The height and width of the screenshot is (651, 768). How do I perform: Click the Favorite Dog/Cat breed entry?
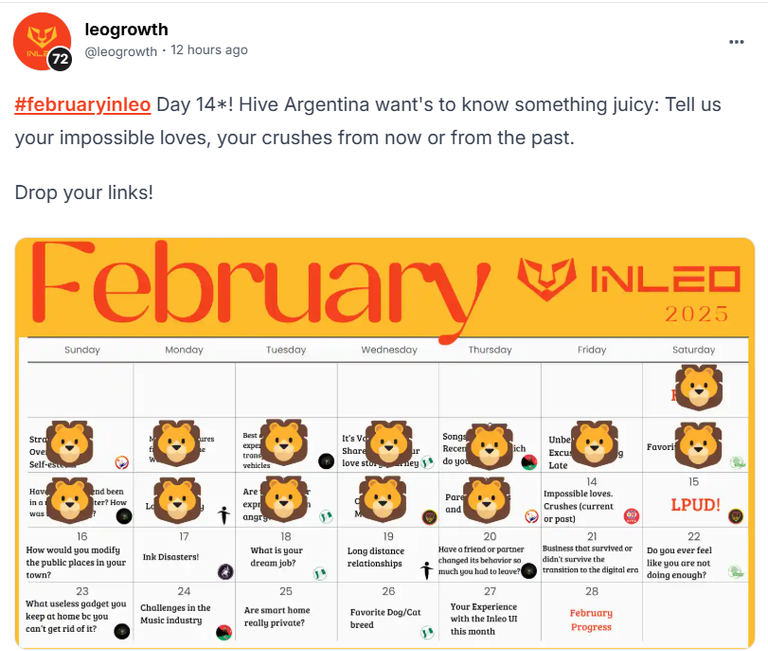[x=385, y=618]
